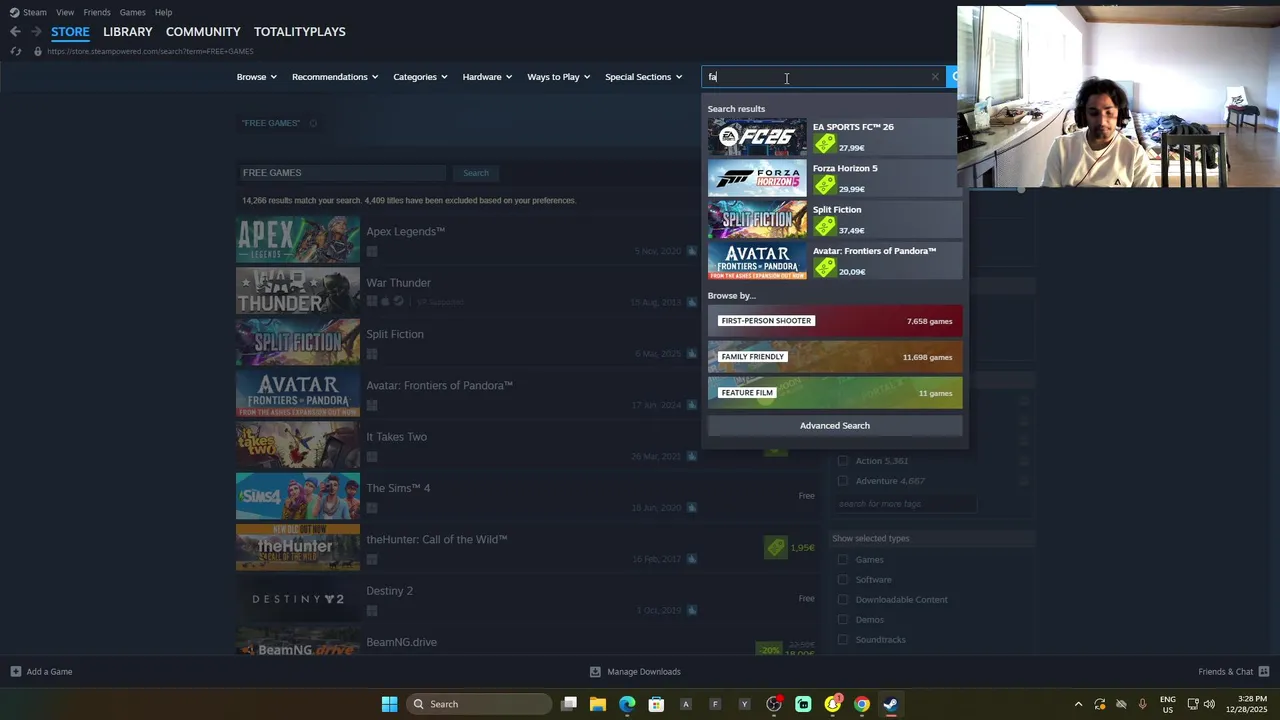Open the Games menu
1280x720 pixels.
(132, 12)
